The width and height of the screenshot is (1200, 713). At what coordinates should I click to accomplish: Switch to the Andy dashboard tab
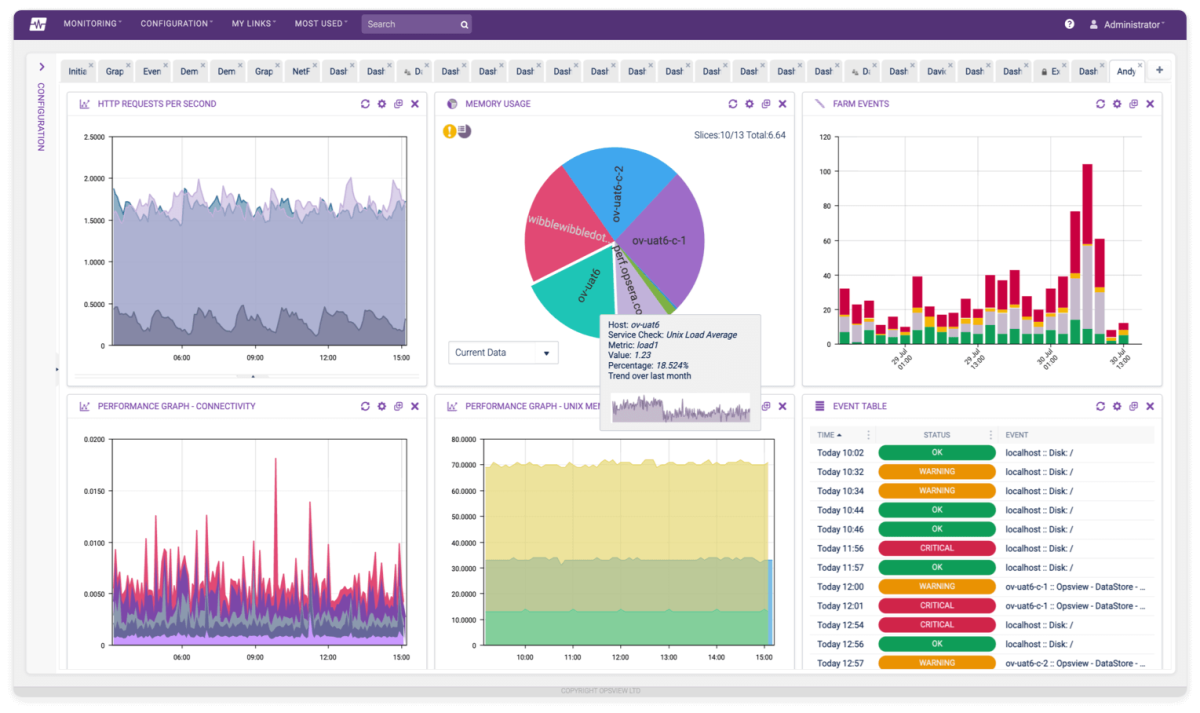[1126, 71]
